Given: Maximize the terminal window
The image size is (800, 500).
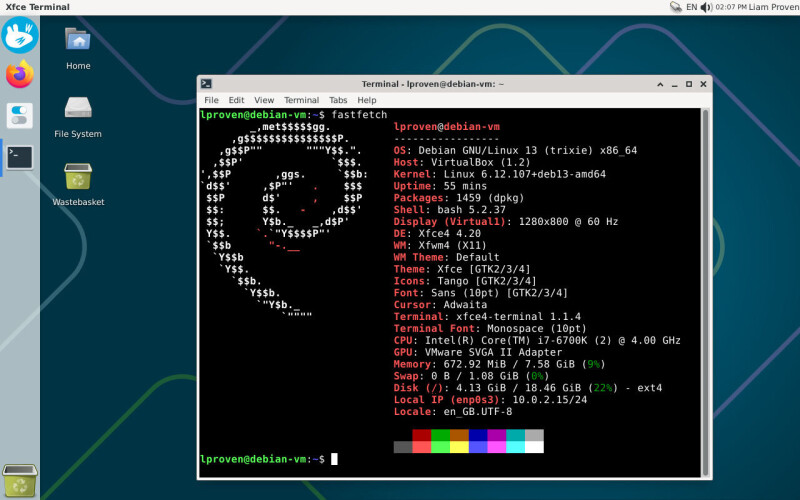Looking at the screenshot, I should 689,84.
